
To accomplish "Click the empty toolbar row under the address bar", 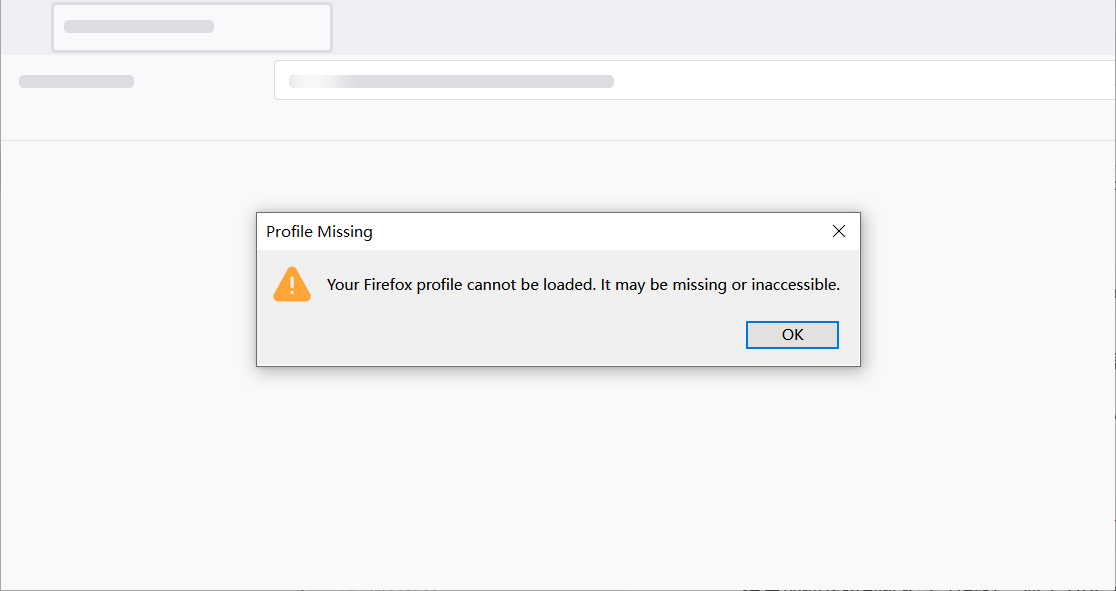I will (558, 121).
